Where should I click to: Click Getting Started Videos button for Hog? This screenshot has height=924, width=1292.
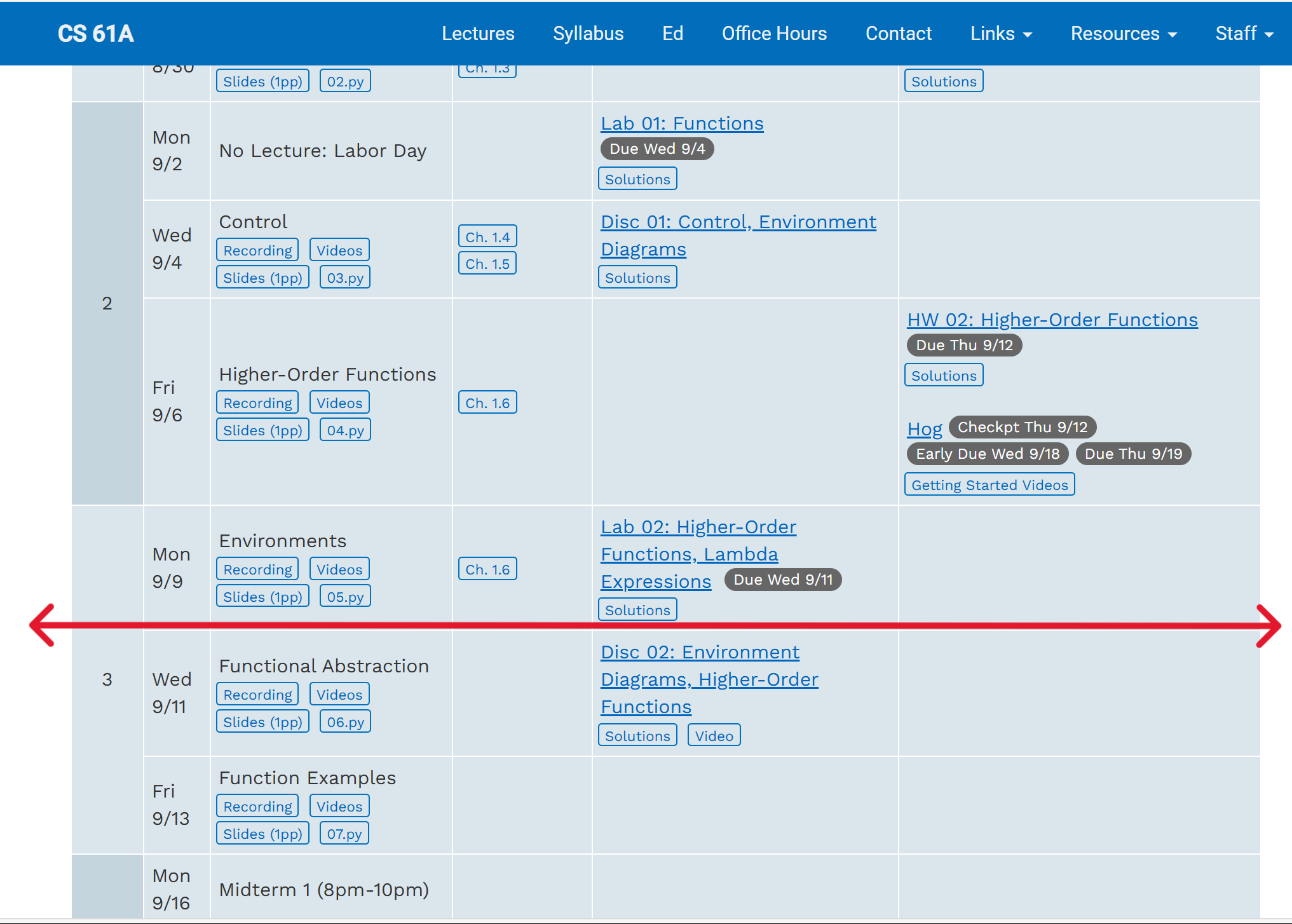click(989, 485)
